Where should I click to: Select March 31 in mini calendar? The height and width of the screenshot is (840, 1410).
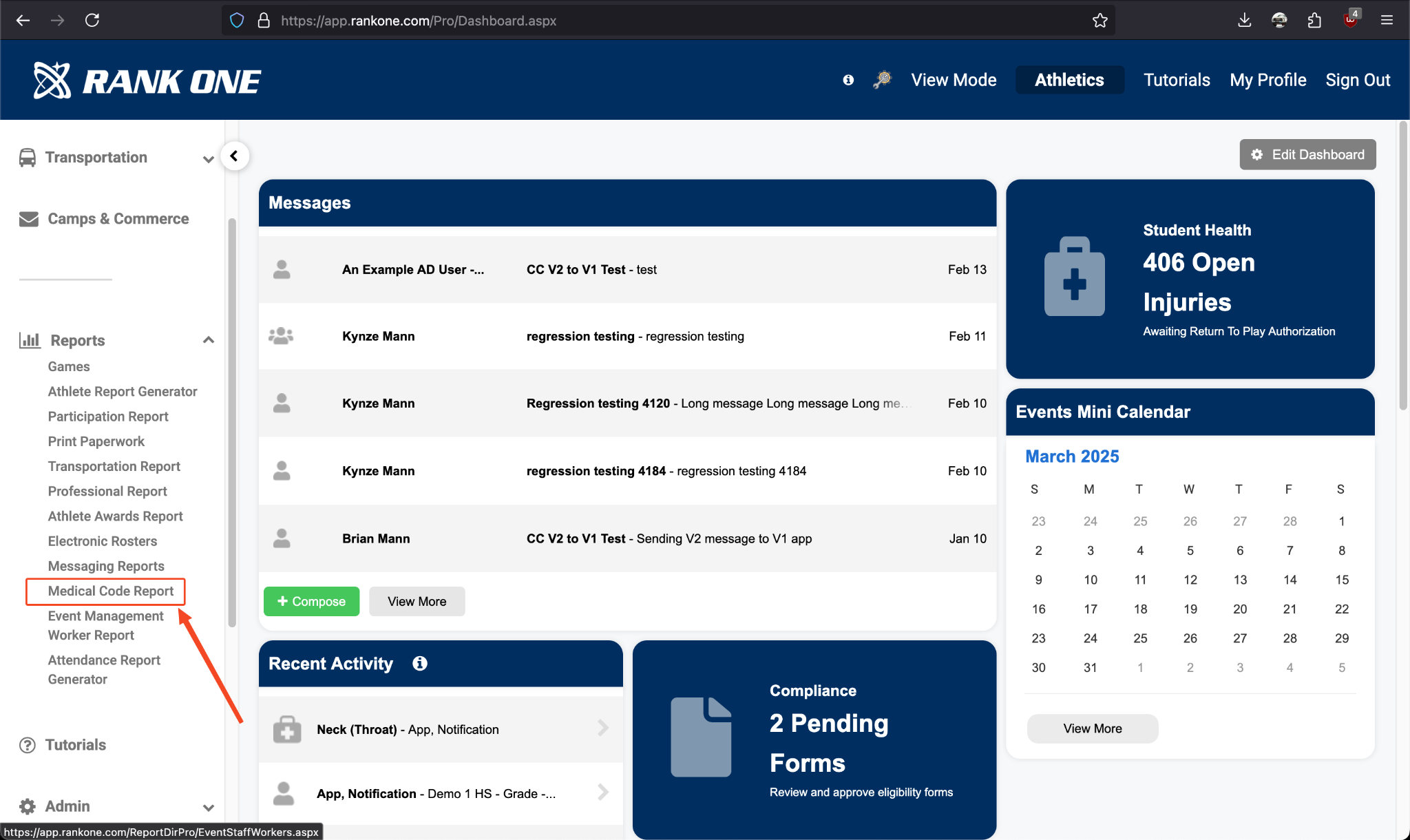pyautogui.click(x=1090, y=667)
